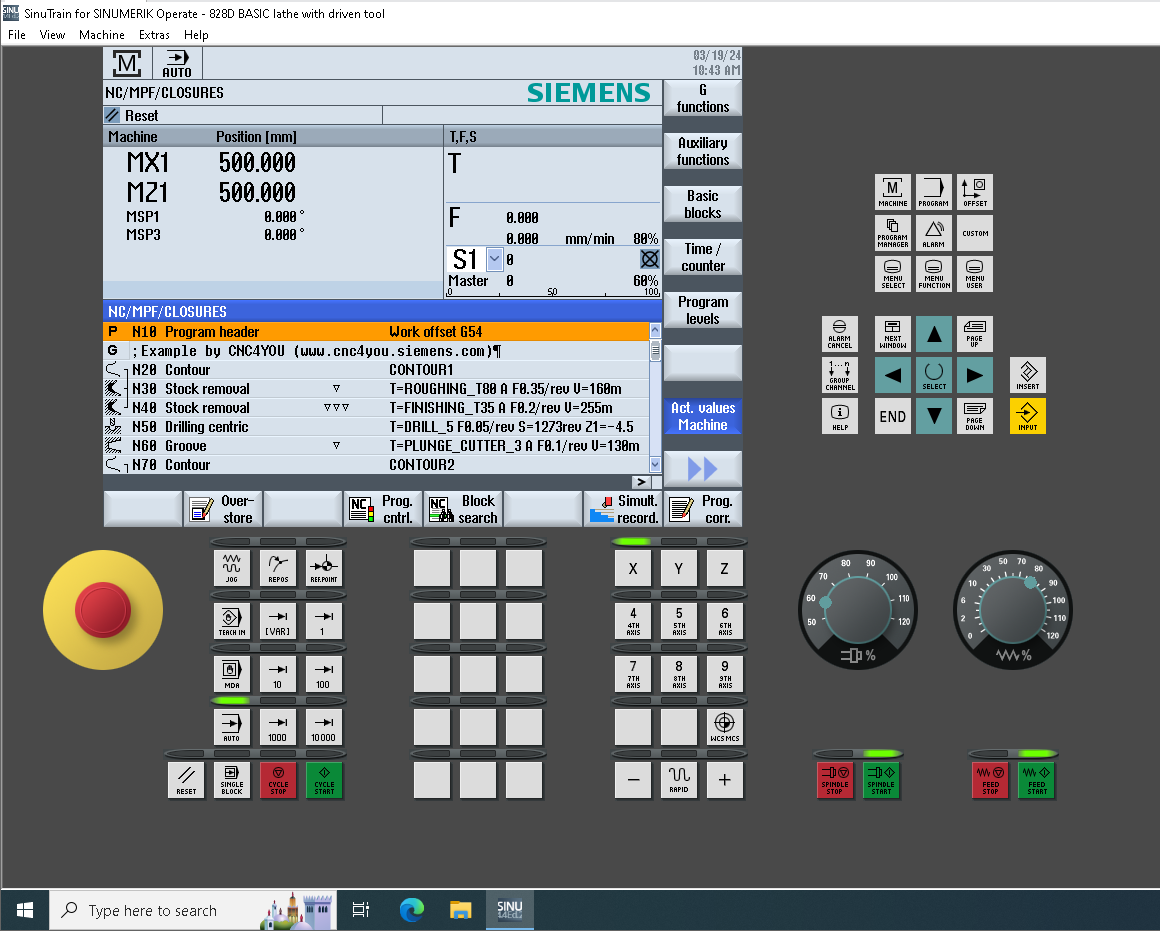Select the X axis key
The image size is (1160, 931).
coord(633,568)
